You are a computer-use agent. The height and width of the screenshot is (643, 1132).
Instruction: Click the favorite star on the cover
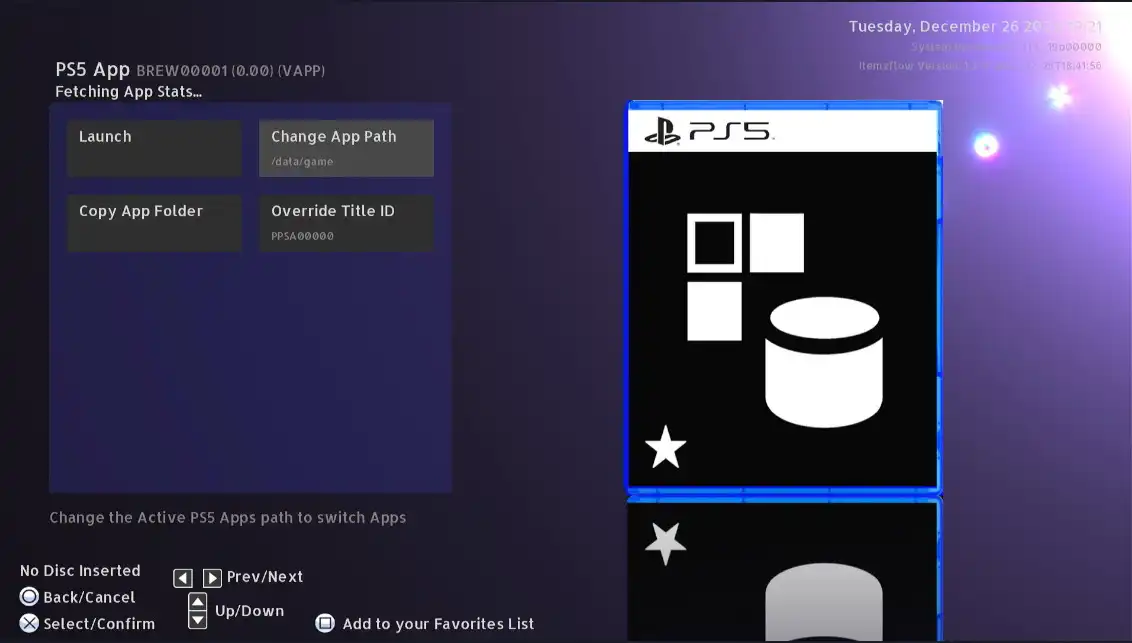point(665,447)
